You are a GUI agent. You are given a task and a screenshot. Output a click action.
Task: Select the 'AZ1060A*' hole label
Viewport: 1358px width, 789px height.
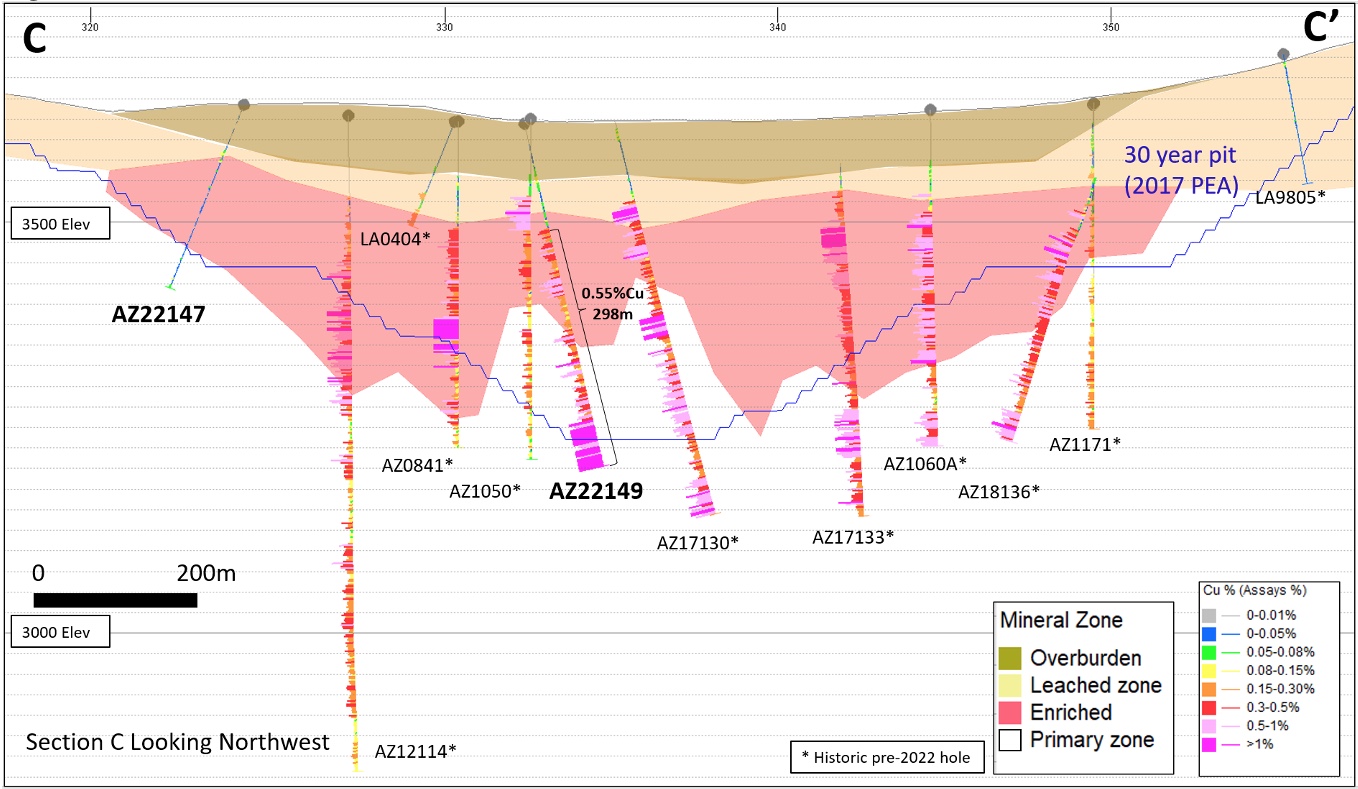(x=925, y=463)
